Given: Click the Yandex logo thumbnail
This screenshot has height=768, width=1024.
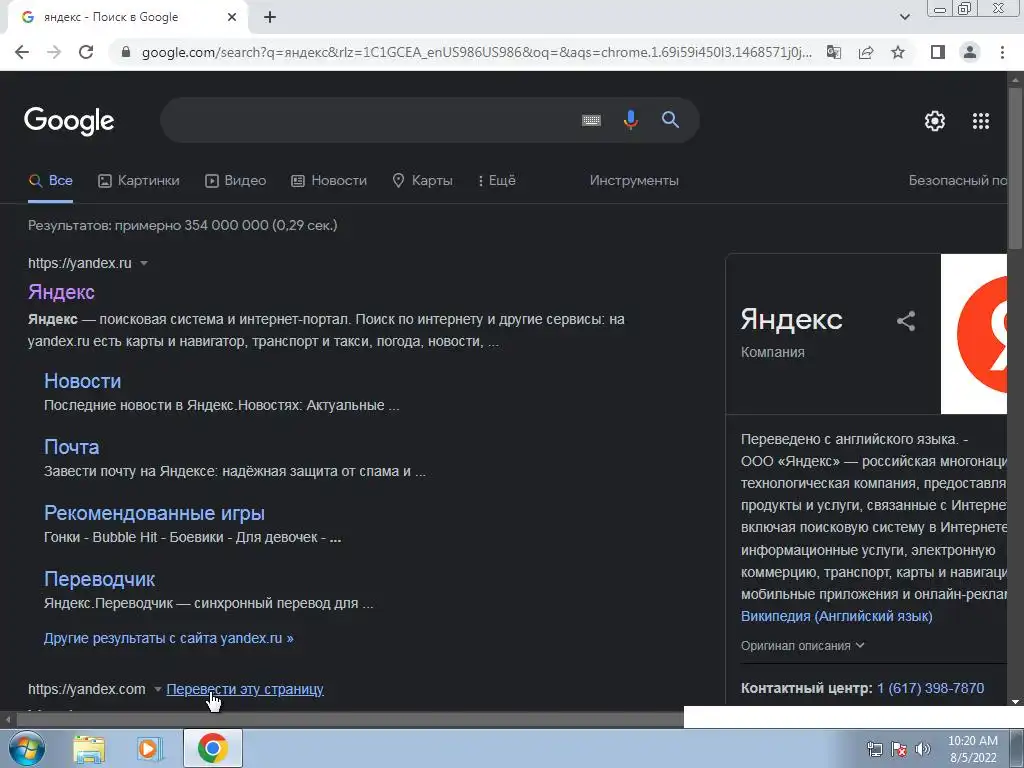Looking at the screenshot, I should [x=974, y=334].
